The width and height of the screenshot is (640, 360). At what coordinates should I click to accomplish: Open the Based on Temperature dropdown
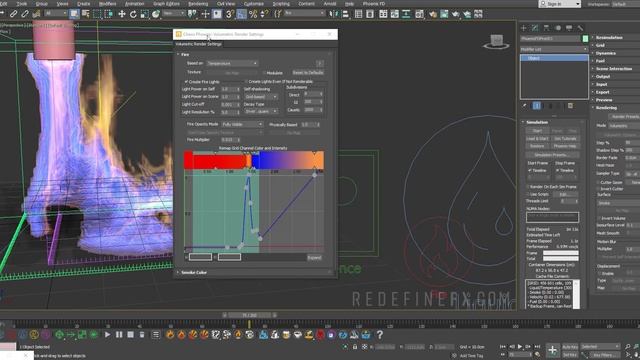pyautogui.click(x=232, y=63)
